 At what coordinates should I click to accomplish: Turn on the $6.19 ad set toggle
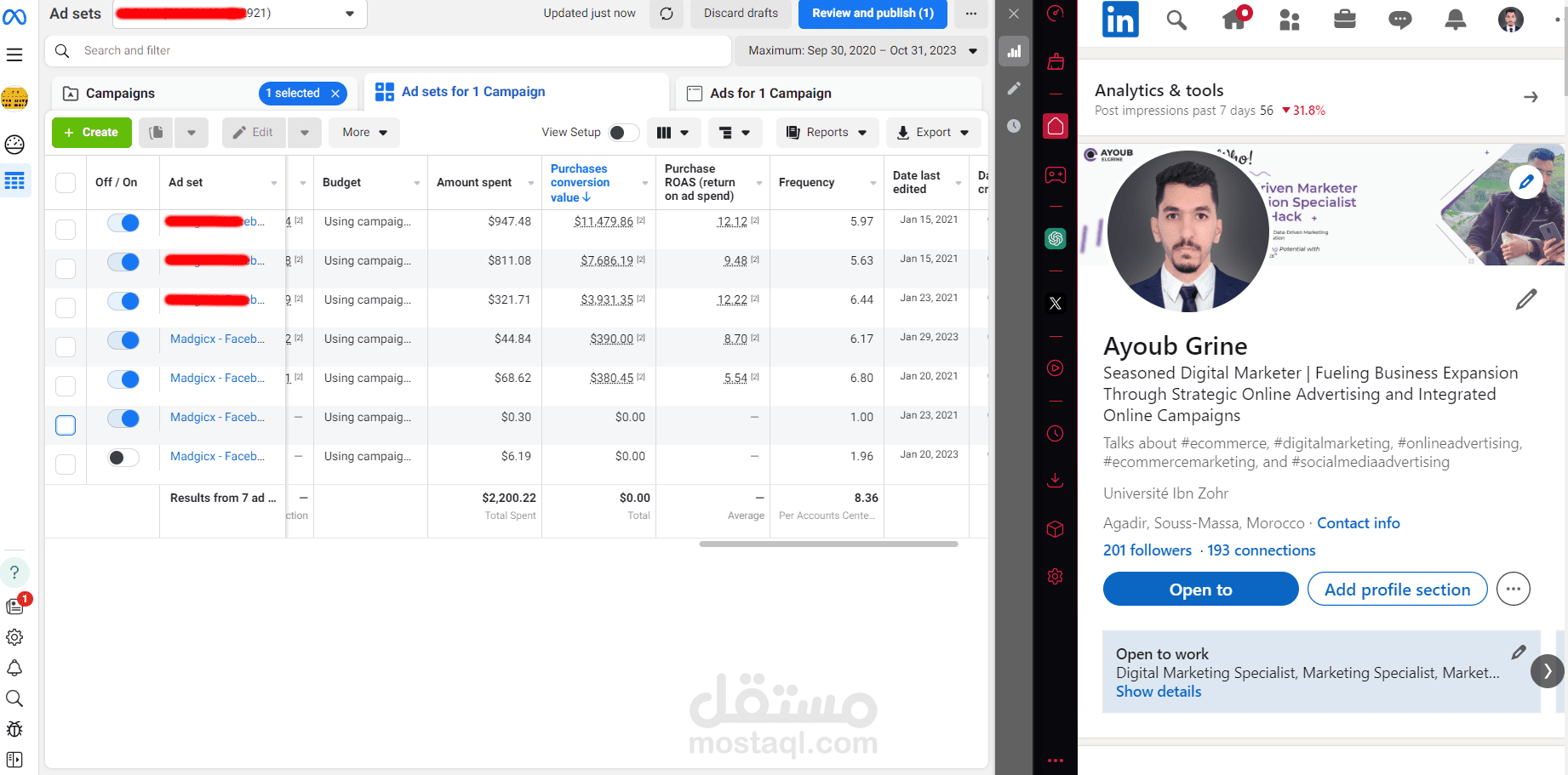click(123, 458)
